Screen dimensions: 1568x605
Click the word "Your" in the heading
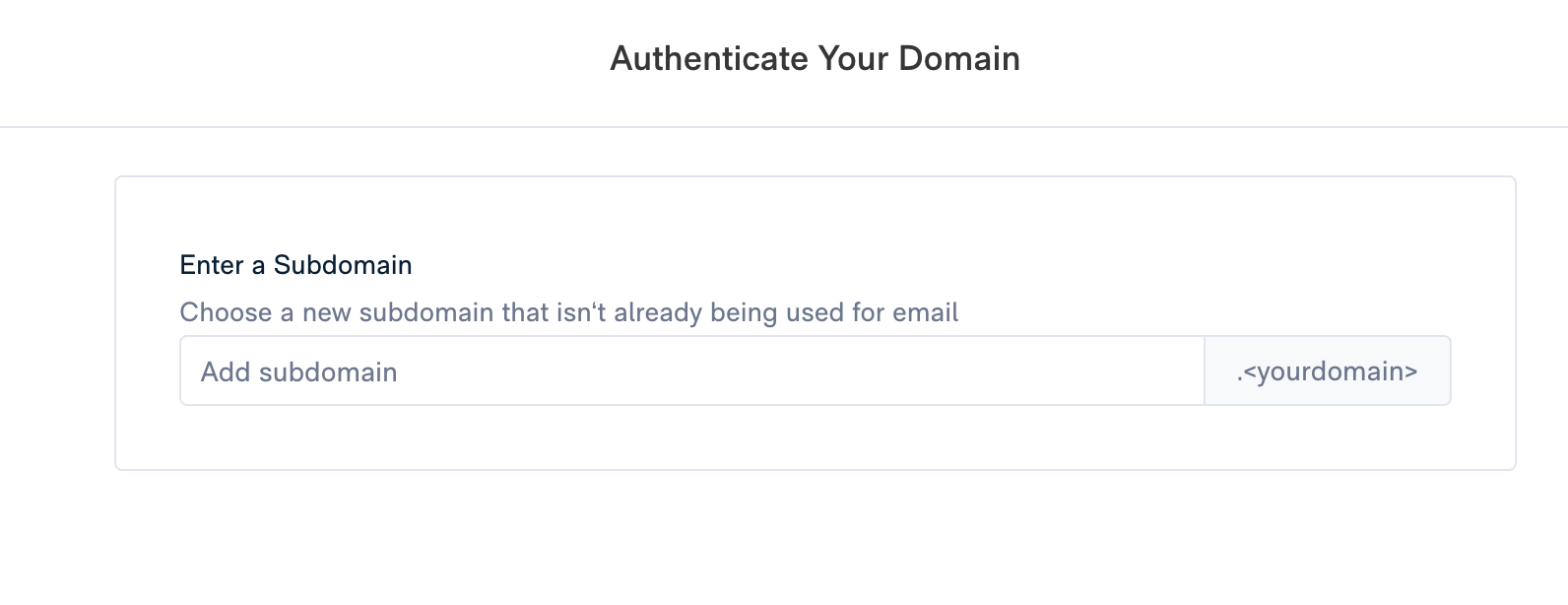pos(853,59)
